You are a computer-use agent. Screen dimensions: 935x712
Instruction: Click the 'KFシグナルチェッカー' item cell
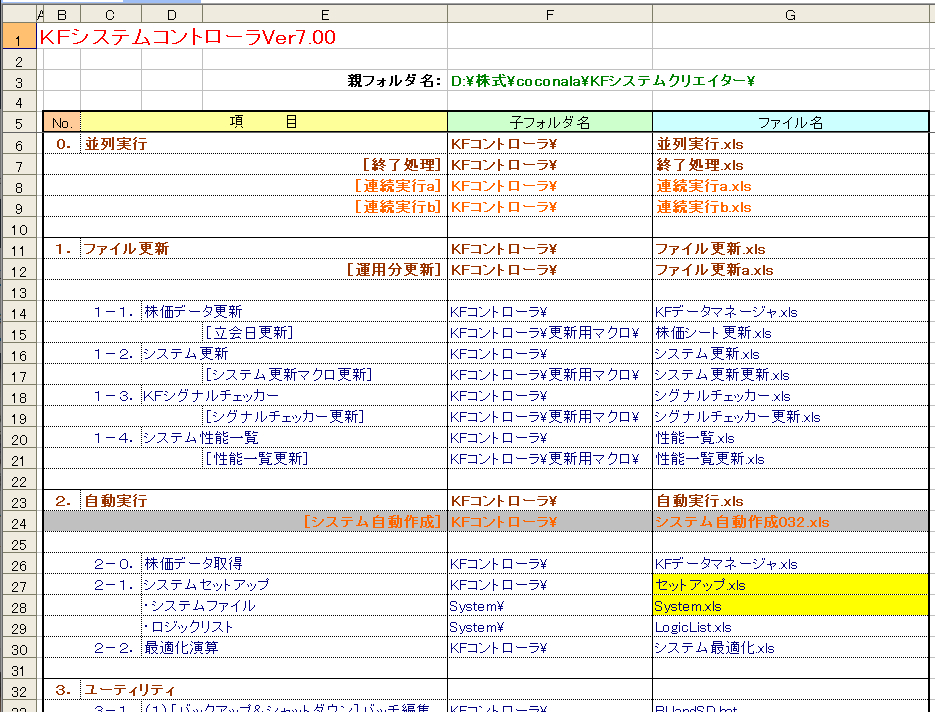[210, 395]
